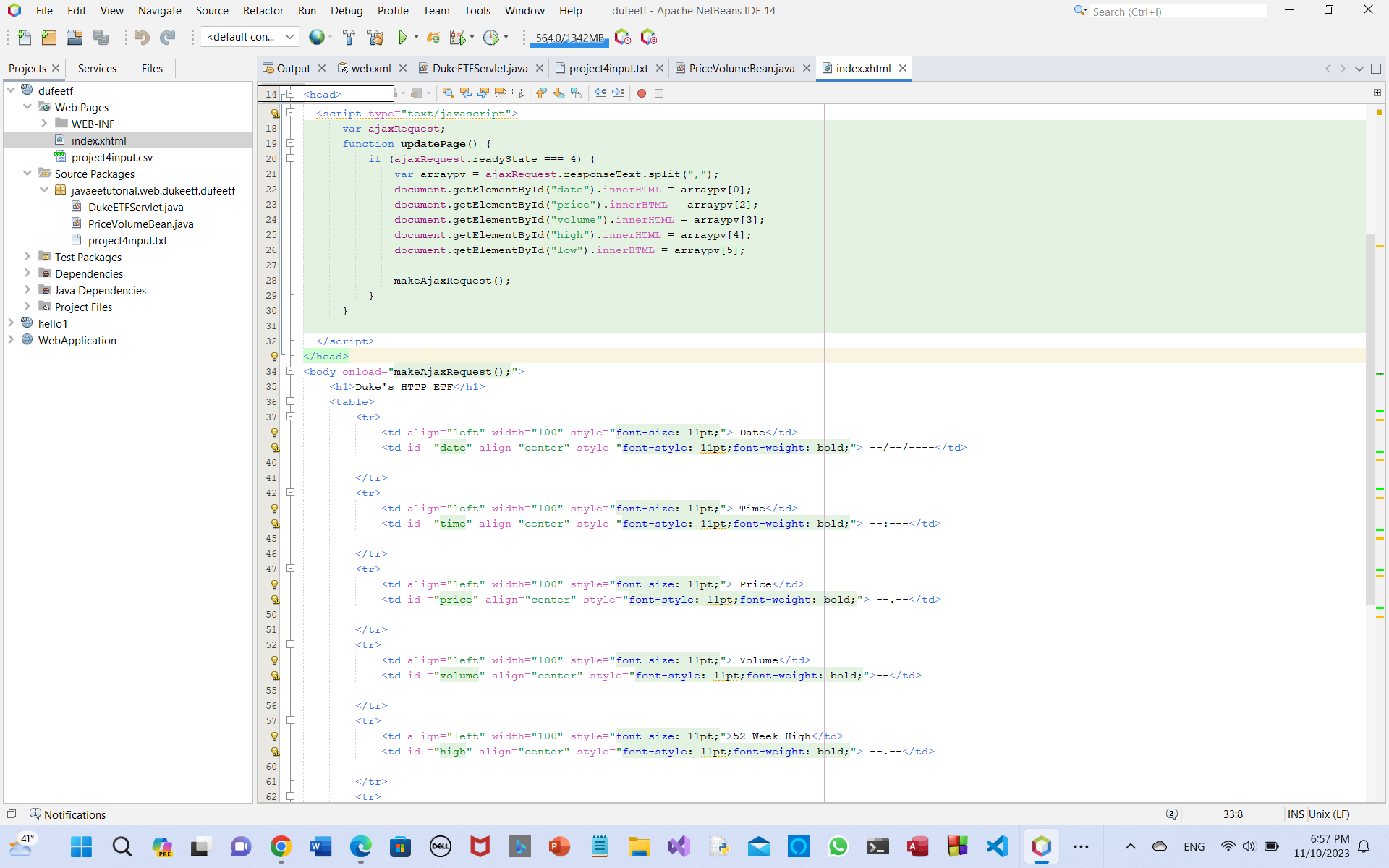1389x868 pixels.
Task: Focus the Search Ctrl+I field
Action: (1179, 11)
